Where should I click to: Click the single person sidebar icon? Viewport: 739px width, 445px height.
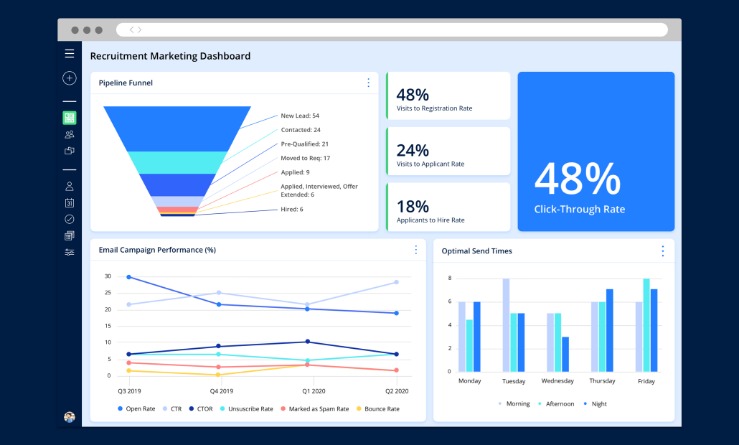69,186
